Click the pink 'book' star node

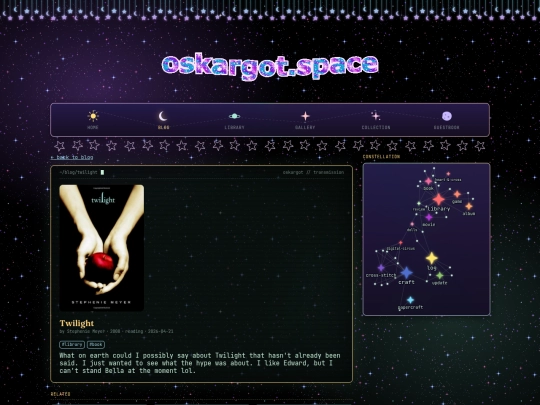tap(428, 181)
